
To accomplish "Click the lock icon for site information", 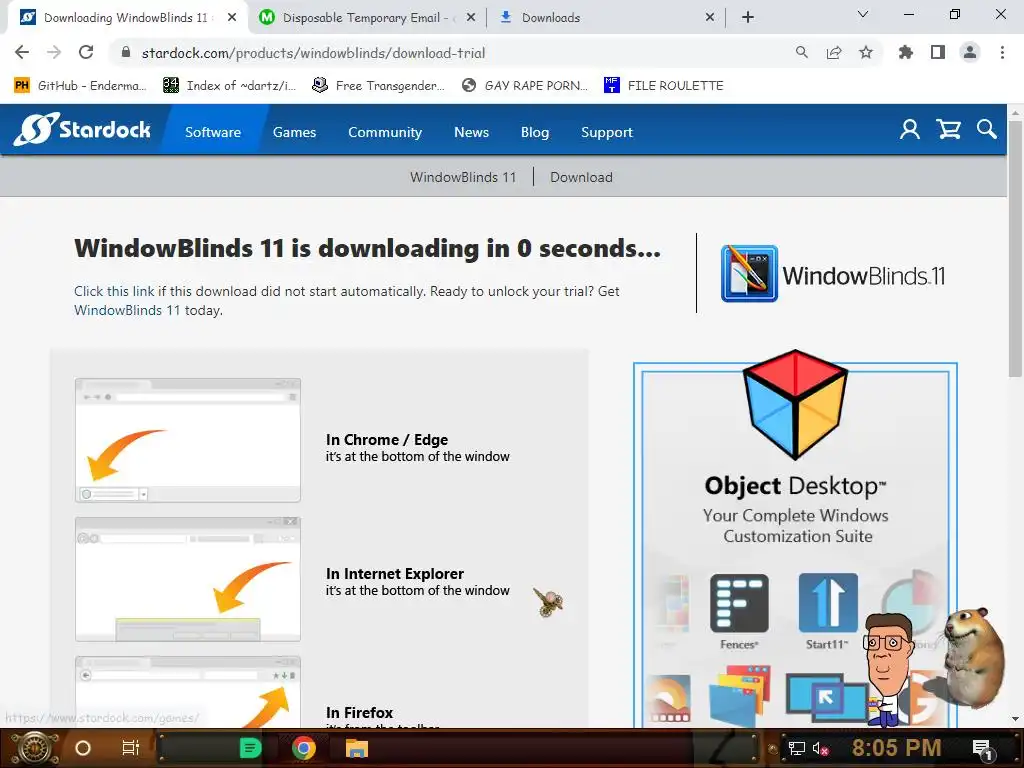I will click(126, 52).
